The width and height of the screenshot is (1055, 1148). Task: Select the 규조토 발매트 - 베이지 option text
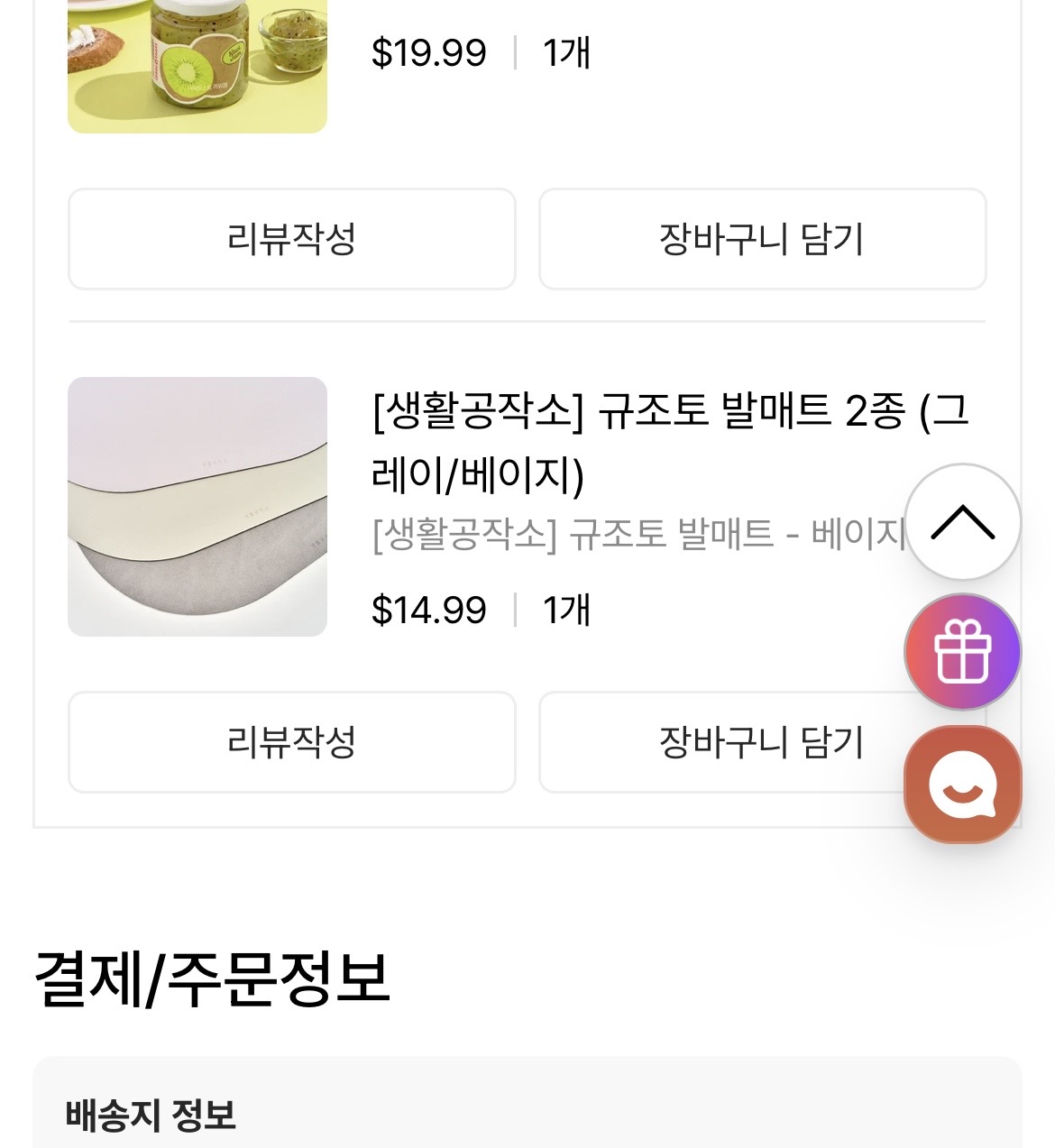(x=639, y=534)
